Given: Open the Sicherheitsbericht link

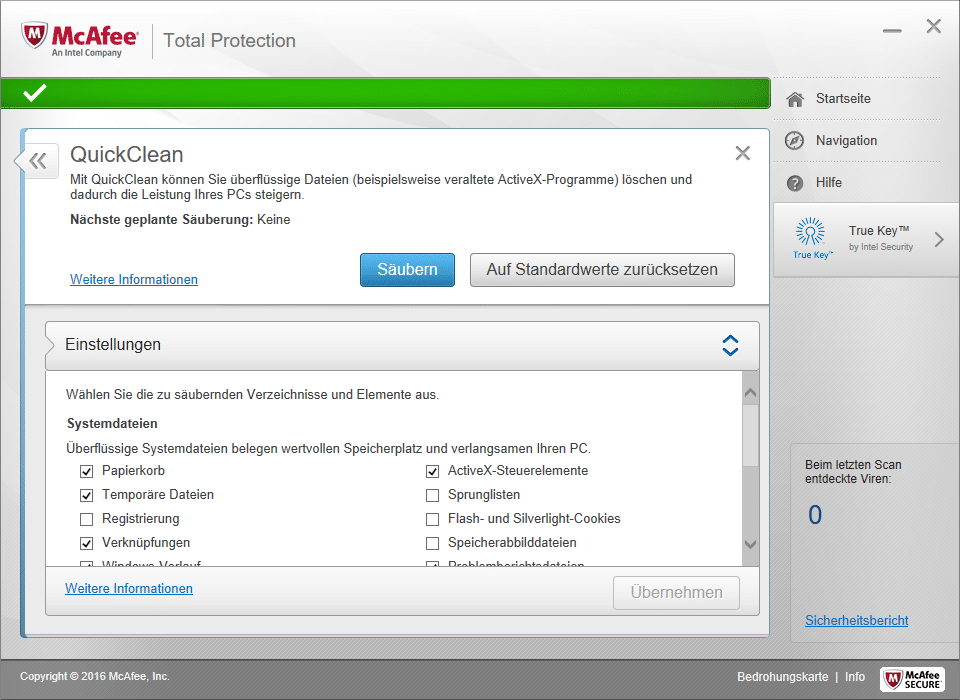Looking at the screenshot, I should [856, 620].
